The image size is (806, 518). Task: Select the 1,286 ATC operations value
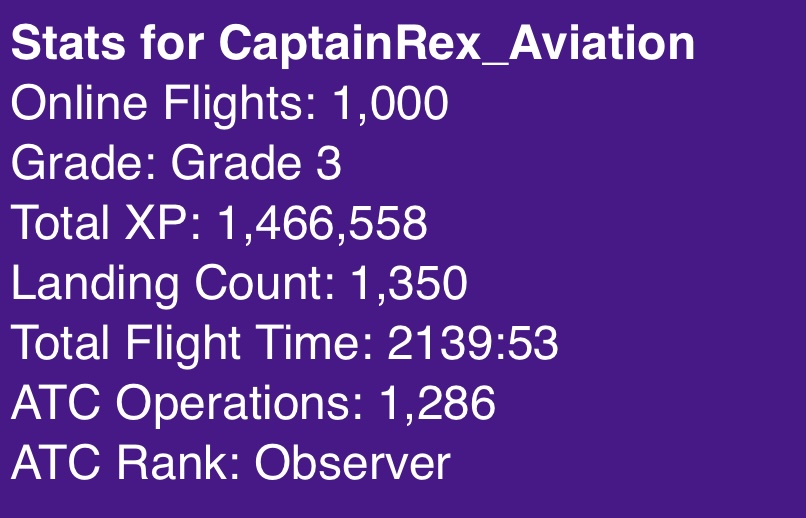point(437,403)
